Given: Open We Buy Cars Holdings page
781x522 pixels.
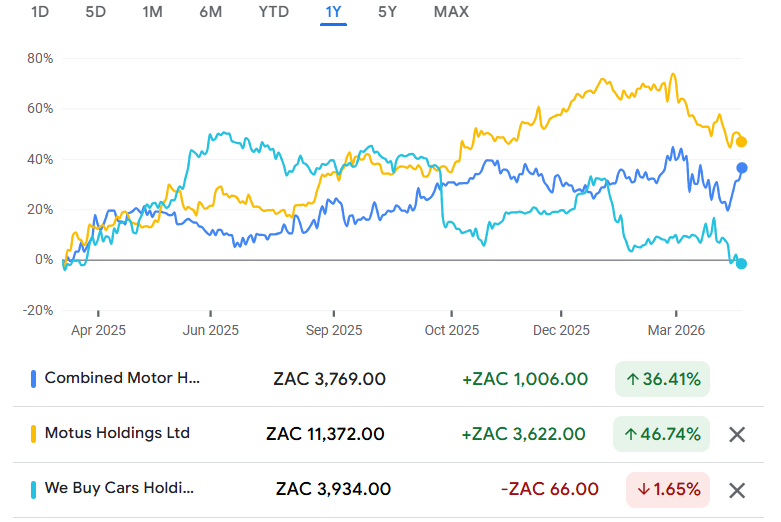Looking at the screenshot, I should pos(119,488).
